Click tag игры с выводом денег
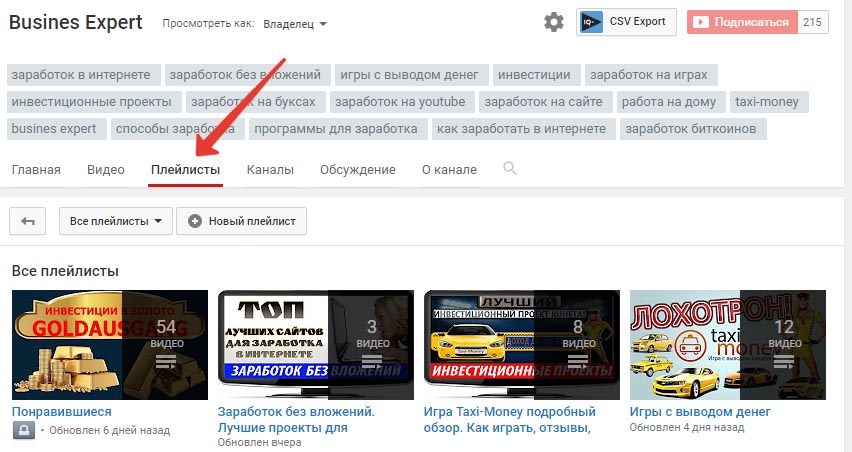Image resolution: width=852 pixels, height=452 pixels. coord(412,75)
